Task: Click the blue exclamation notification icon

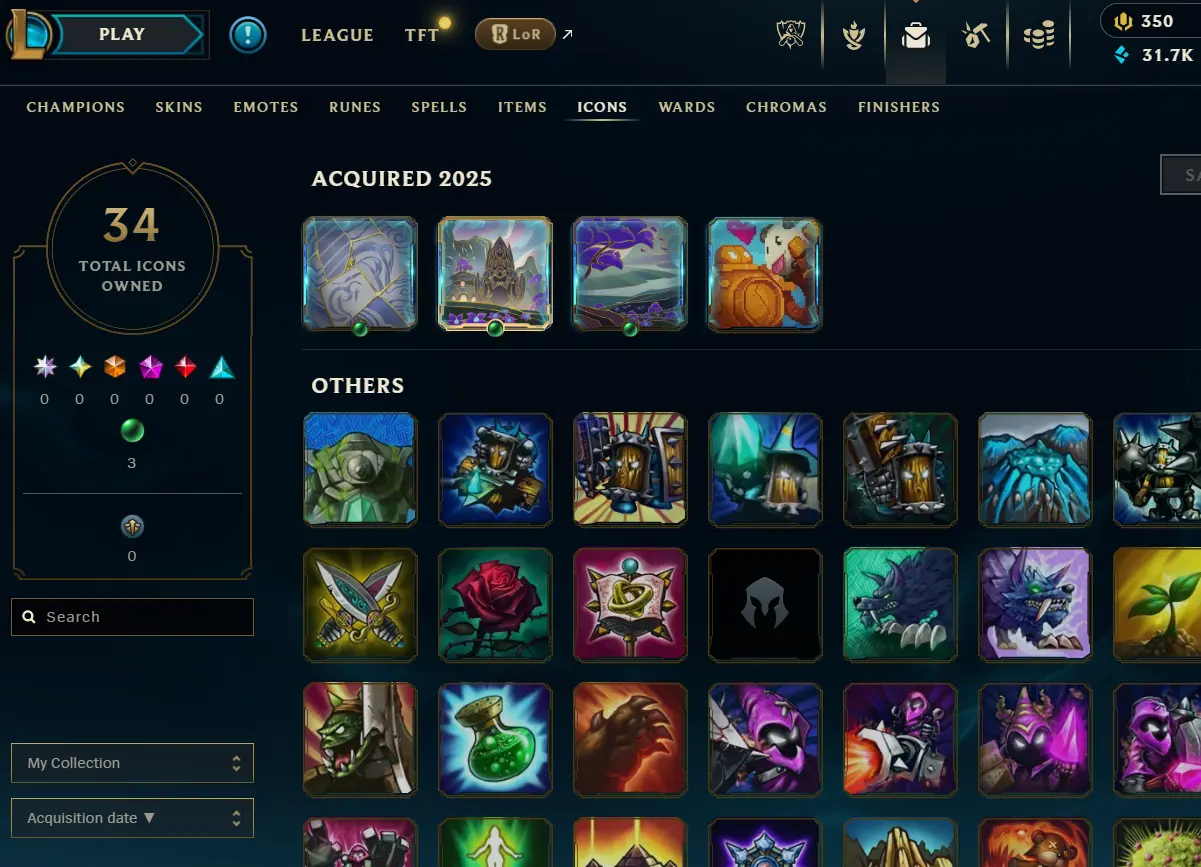Action: pyautogui.click(x=247, y=35)
